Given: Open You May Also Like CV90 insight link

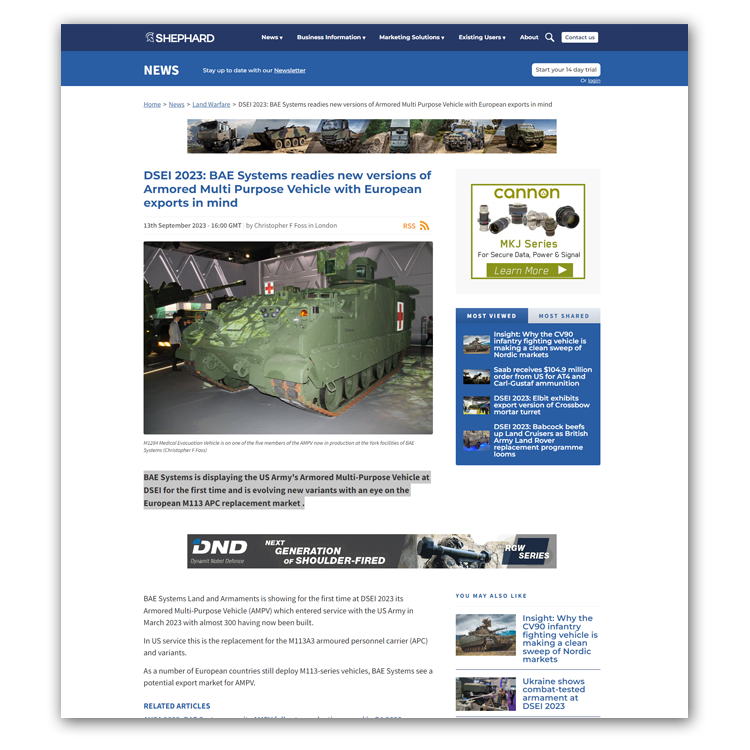Looking at the screenshot, I should pyautogui.click(x=560, y=639).
